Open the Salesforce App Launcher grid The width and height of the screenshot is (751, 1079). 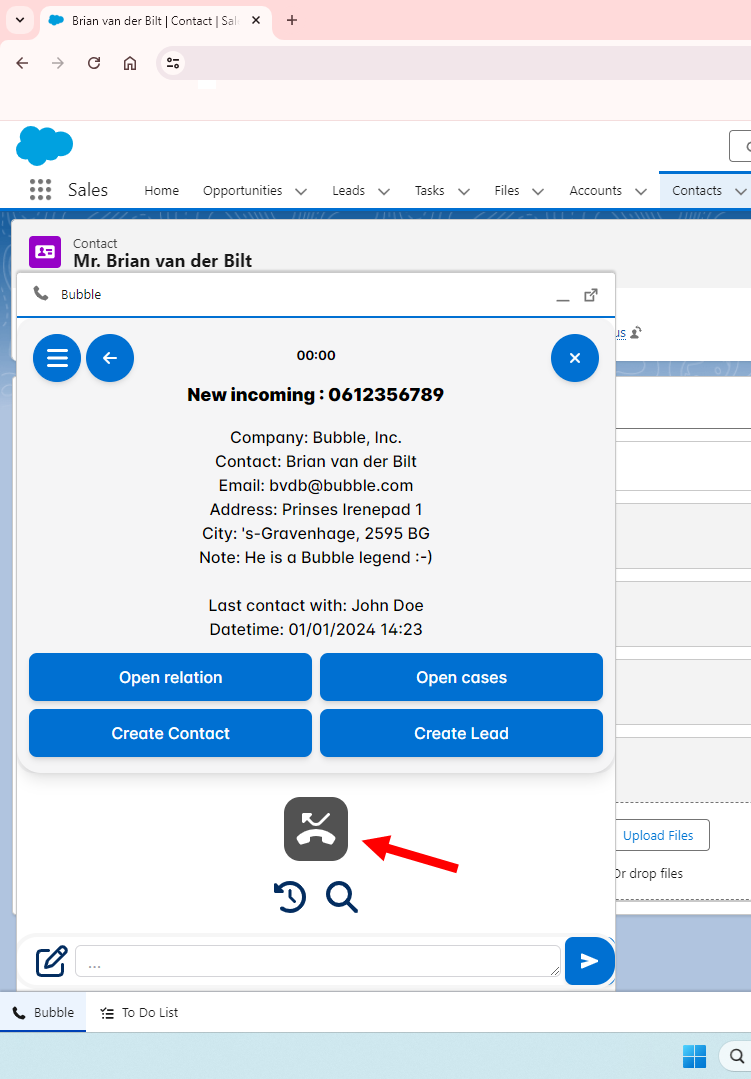click(x=40, y=190)
